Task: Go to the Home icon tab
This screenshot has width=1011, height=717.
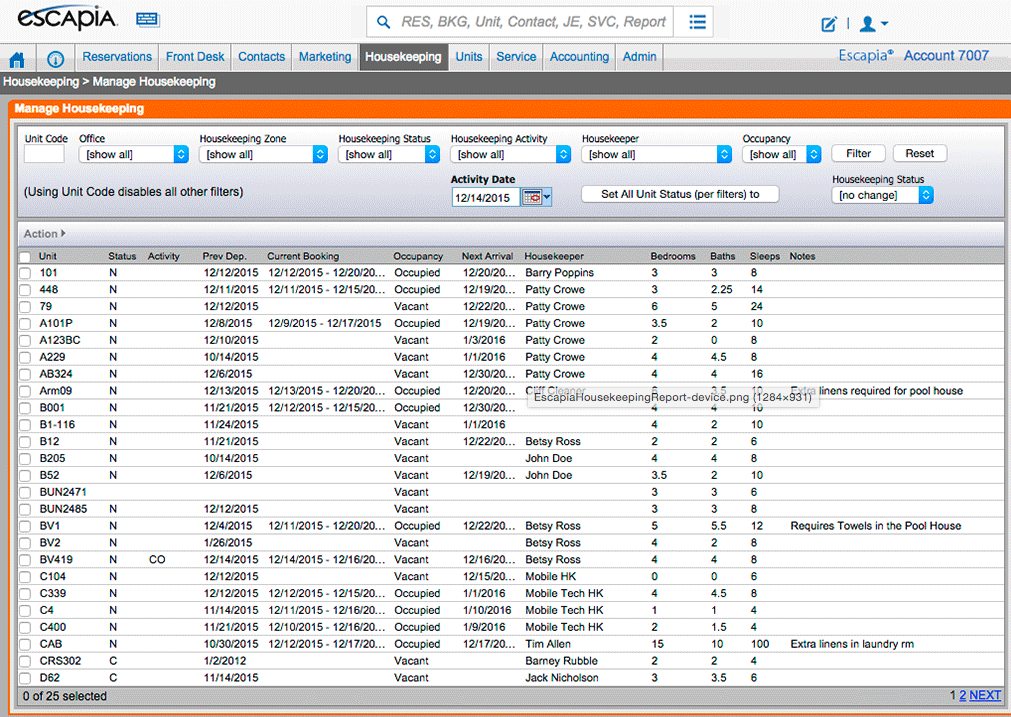Action: click(17, 60)
